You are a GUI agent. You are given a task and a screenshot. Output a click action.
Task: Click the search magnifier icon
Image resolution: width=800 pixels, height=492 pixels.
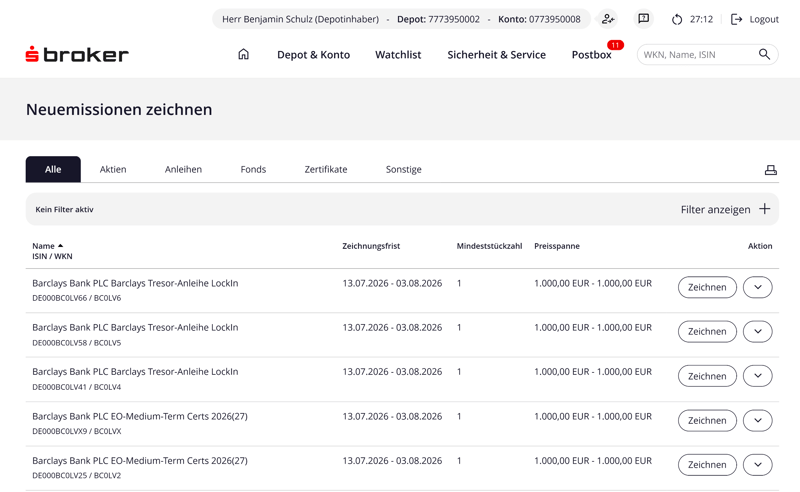tap(764, 54)
